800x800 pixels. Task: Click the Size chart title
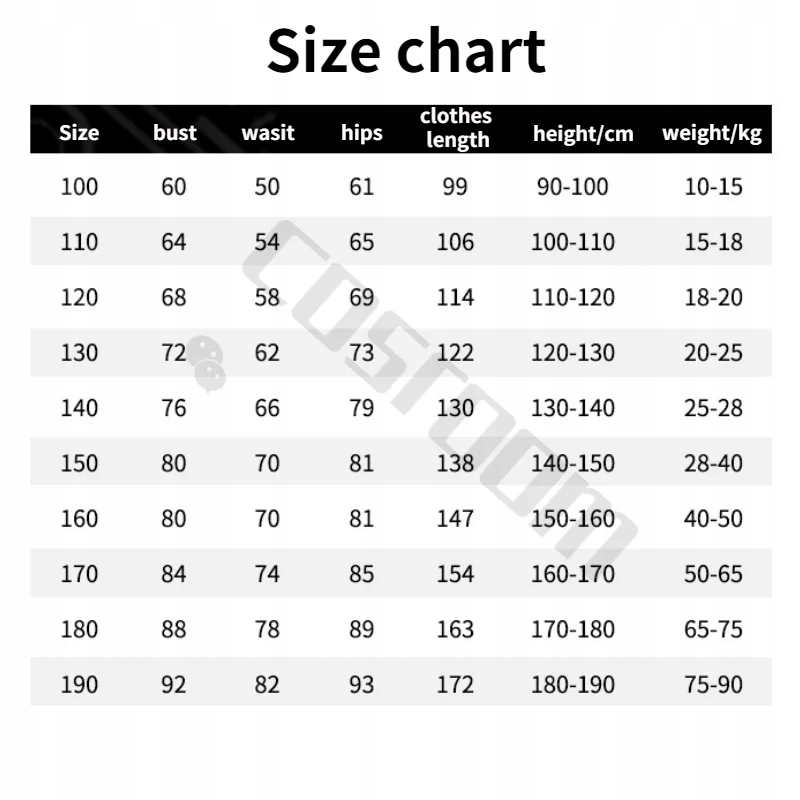coord(406,51)
